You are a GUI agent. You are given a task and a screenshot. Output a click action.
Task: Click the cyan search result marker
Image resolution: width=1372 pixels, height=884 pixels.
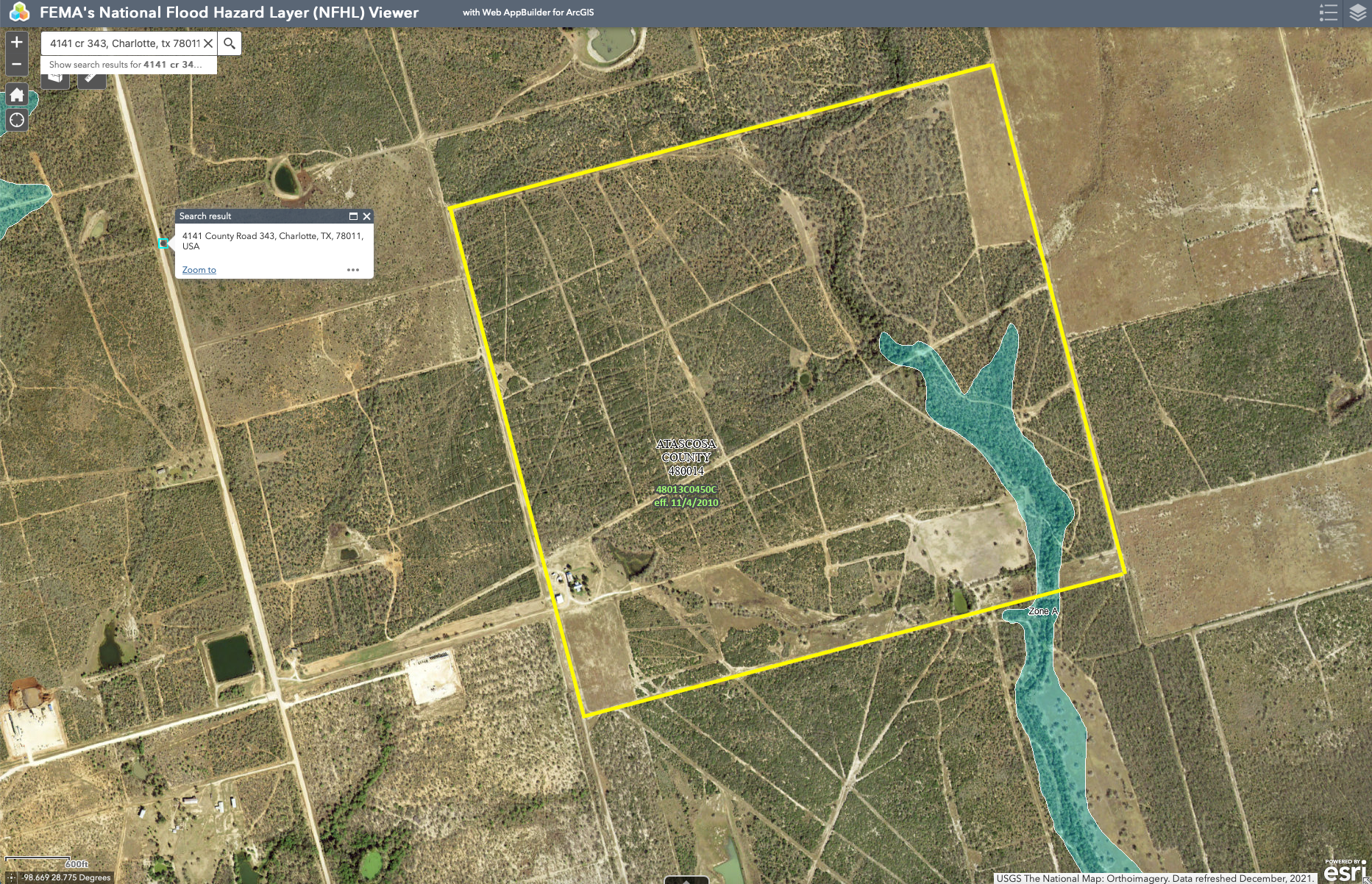[163, 243]
